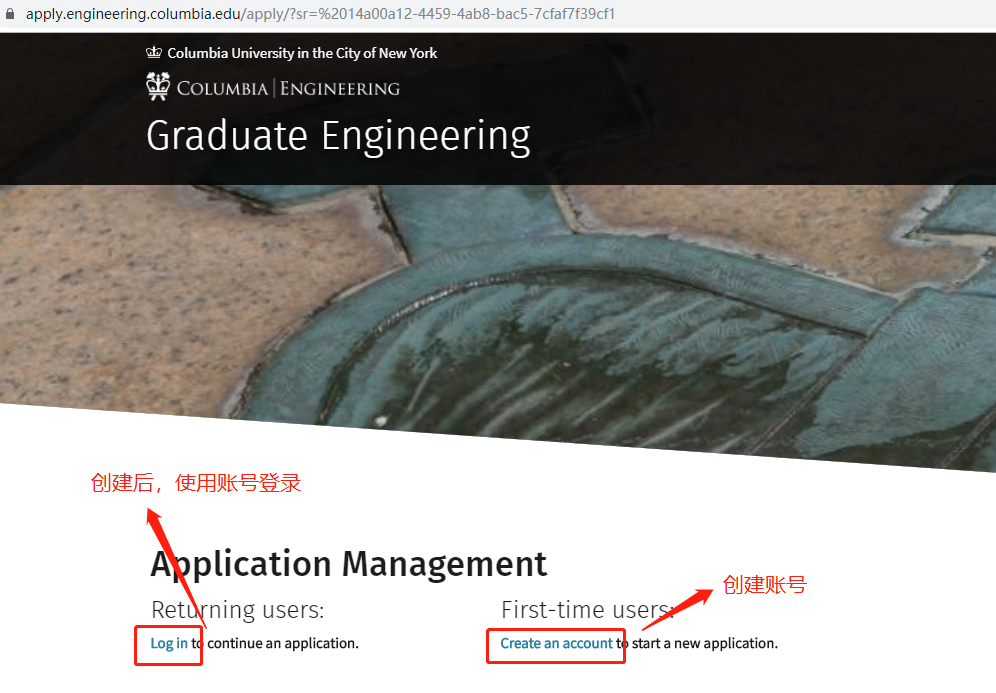Open the Columbia Engineering wordmark link
The image size is (996, 693).
(288, 88)
